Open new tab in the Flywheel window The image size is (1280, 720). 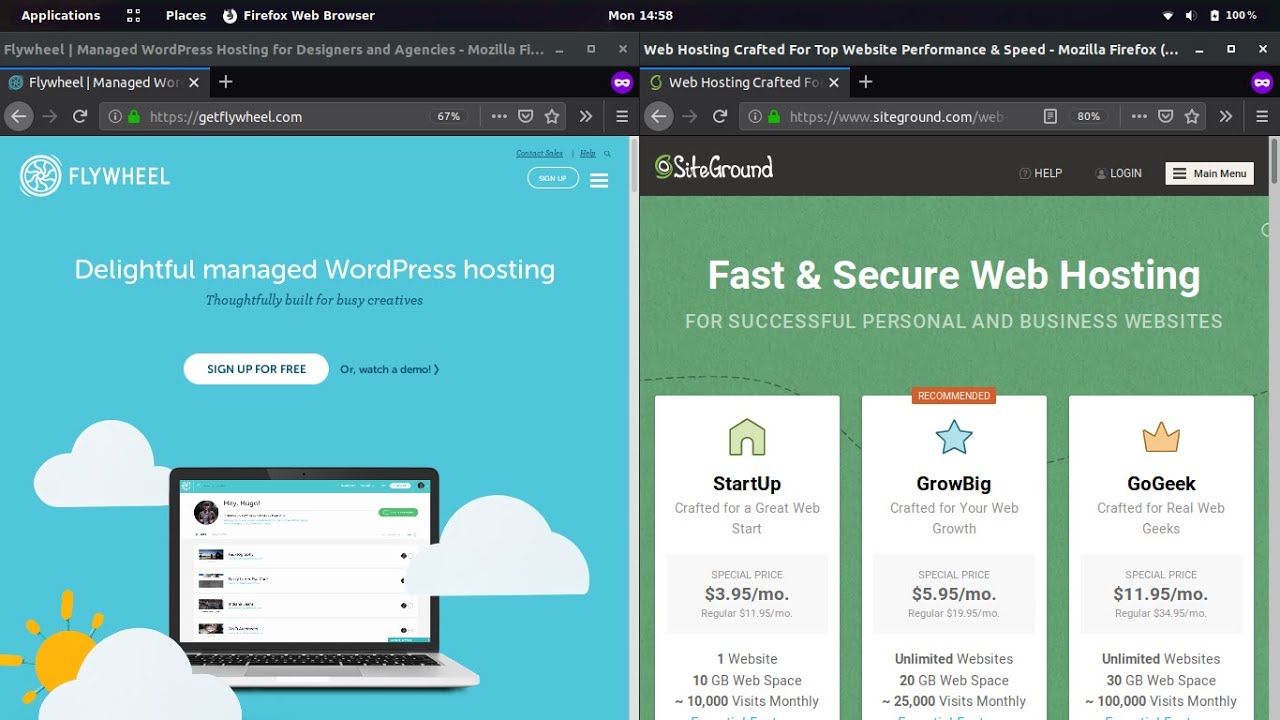coord(226,82)
